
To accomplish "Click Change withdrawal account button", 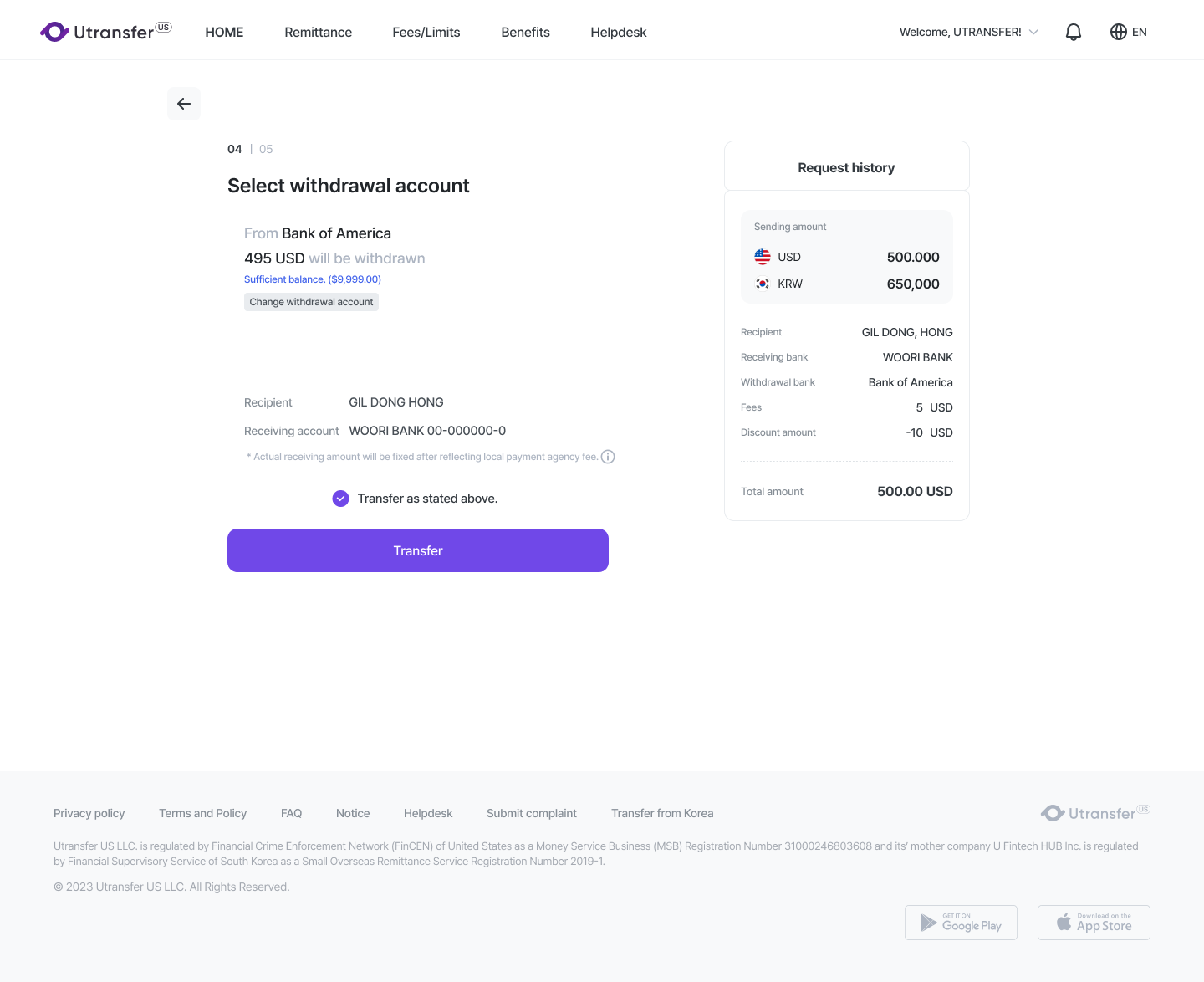I will click(x=311, y=302).
